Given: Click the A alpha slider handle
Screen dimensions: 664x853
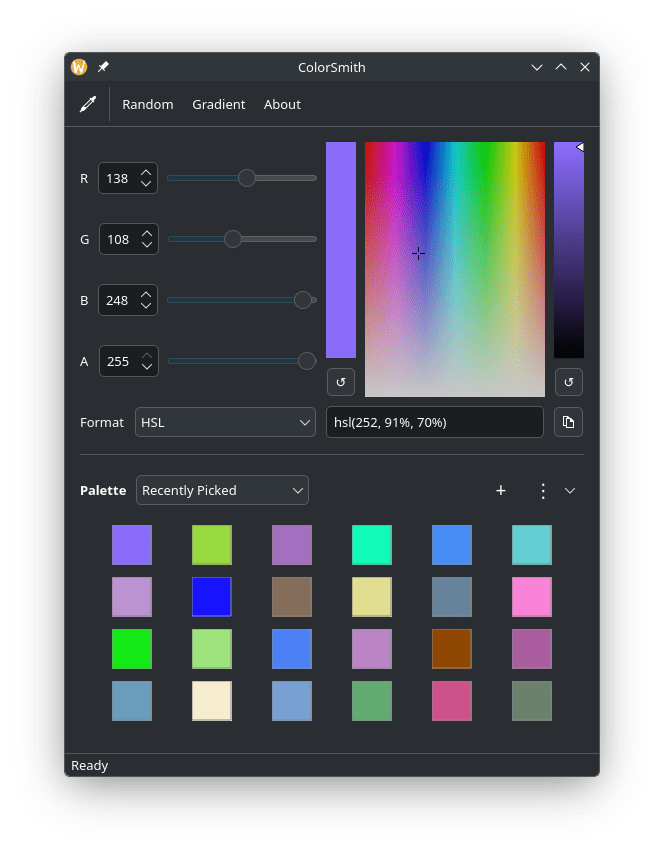Looking at the screenshot, I should pos(307,361).
